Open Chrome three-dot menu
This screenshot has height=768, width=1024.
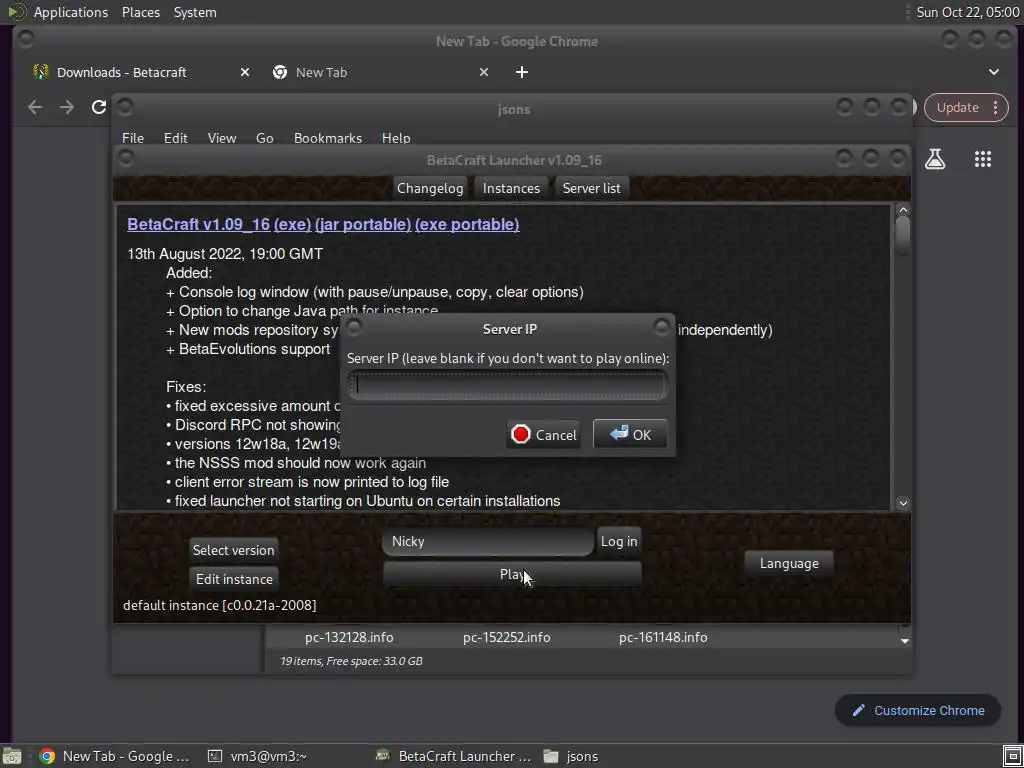point(995,108)
